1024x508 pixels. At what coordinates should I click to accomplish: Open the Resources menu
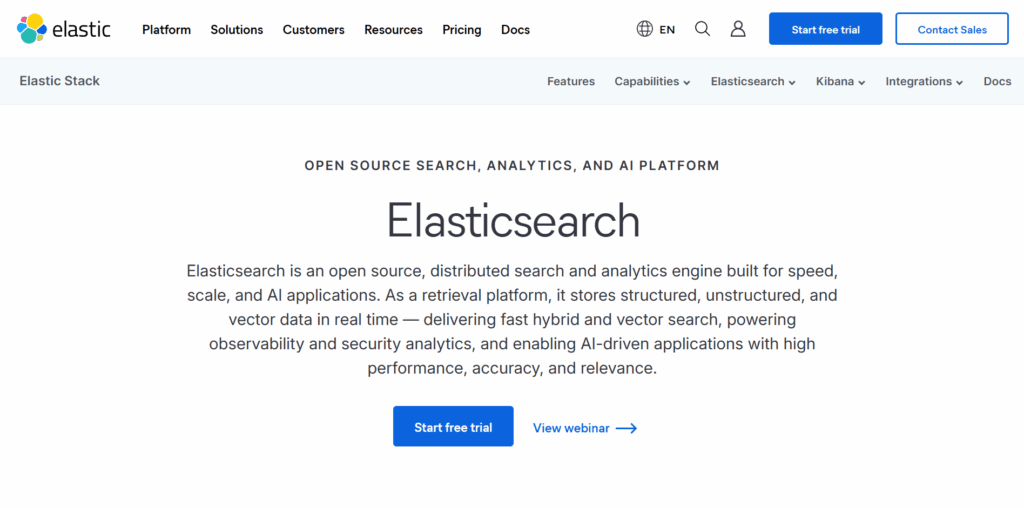393,29
